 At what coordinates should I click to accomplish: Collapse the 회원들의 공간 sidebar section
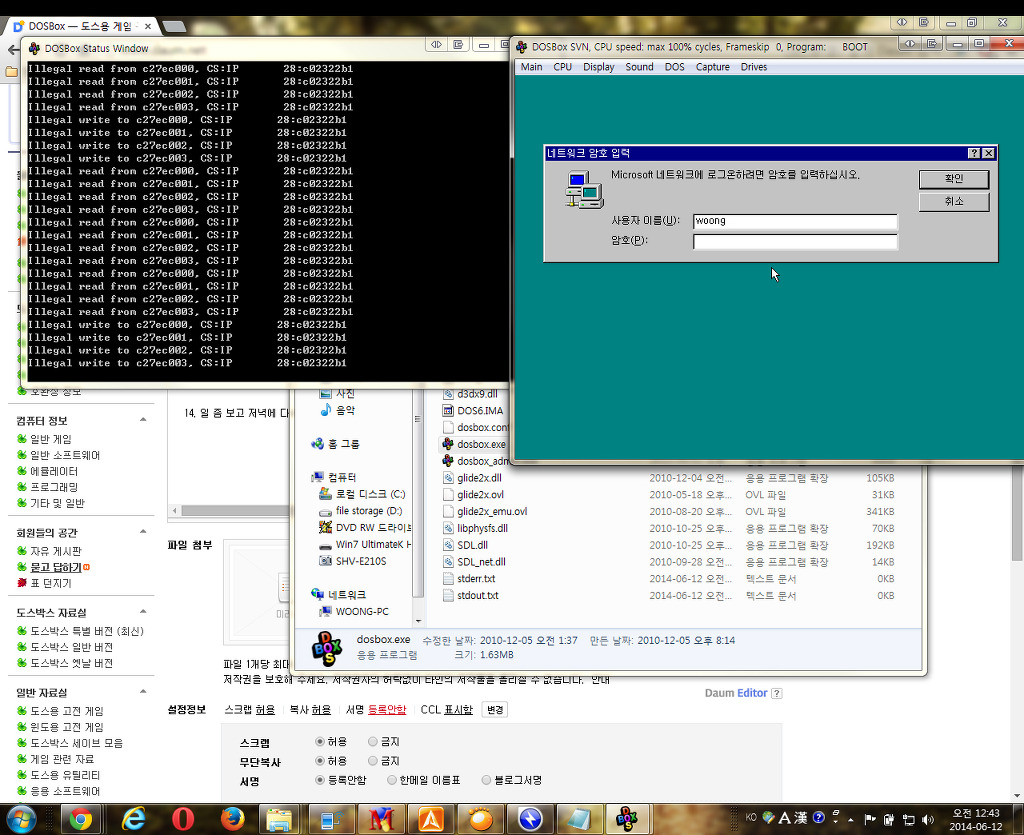[143, 532]
